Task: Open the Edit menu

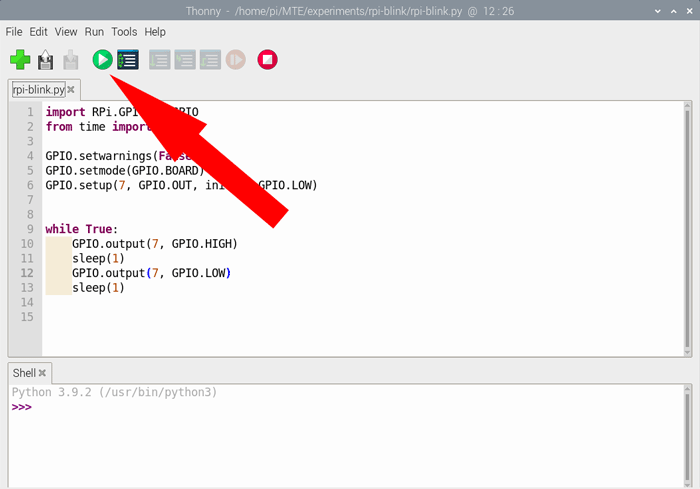Action: [38, 32]
